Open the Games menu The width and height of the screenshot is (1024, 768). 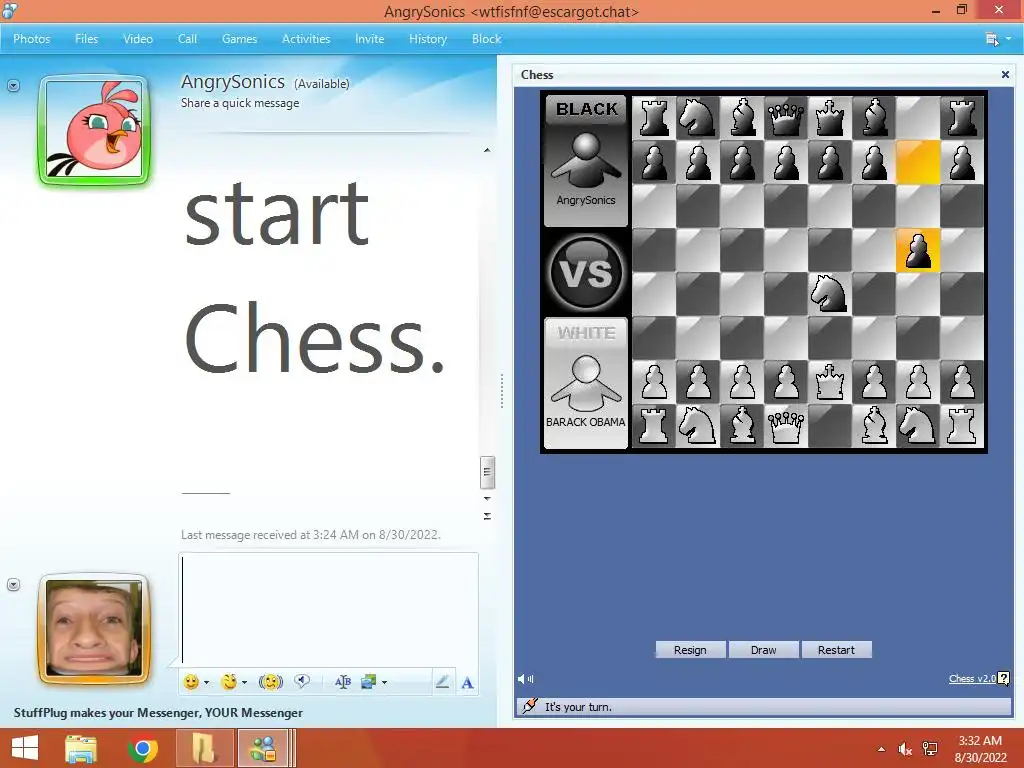click(x=240, y=39)
